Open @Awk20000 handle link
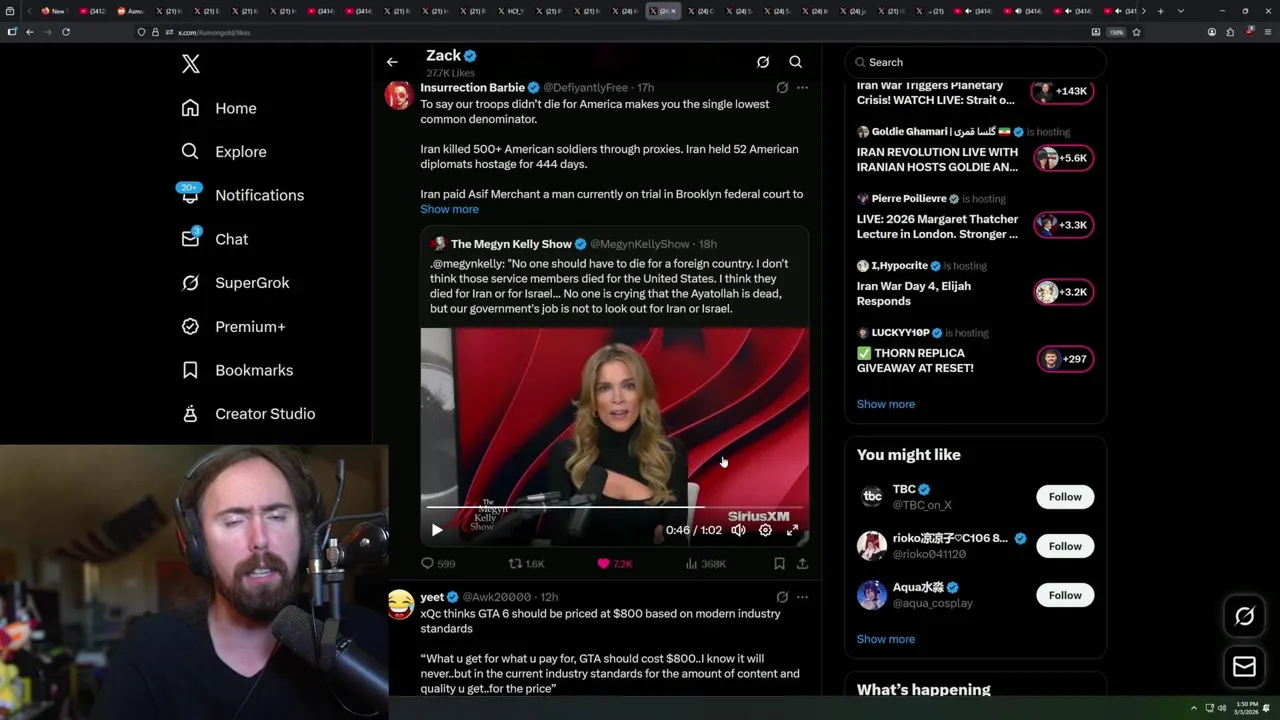This screenshot has height=720, width=1280. pyautogui.click(x=497, y=597)
